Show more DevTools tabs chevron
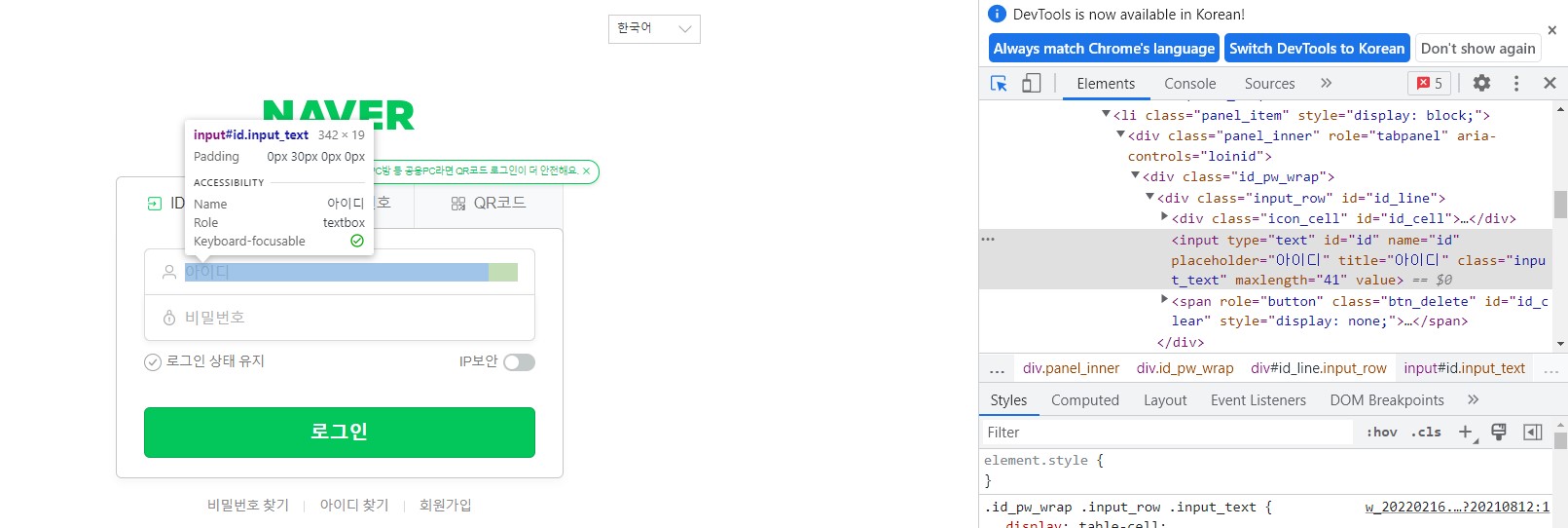Image resolution: width=1568 pixels, height=528 pixels. (x=1326, y=84)
